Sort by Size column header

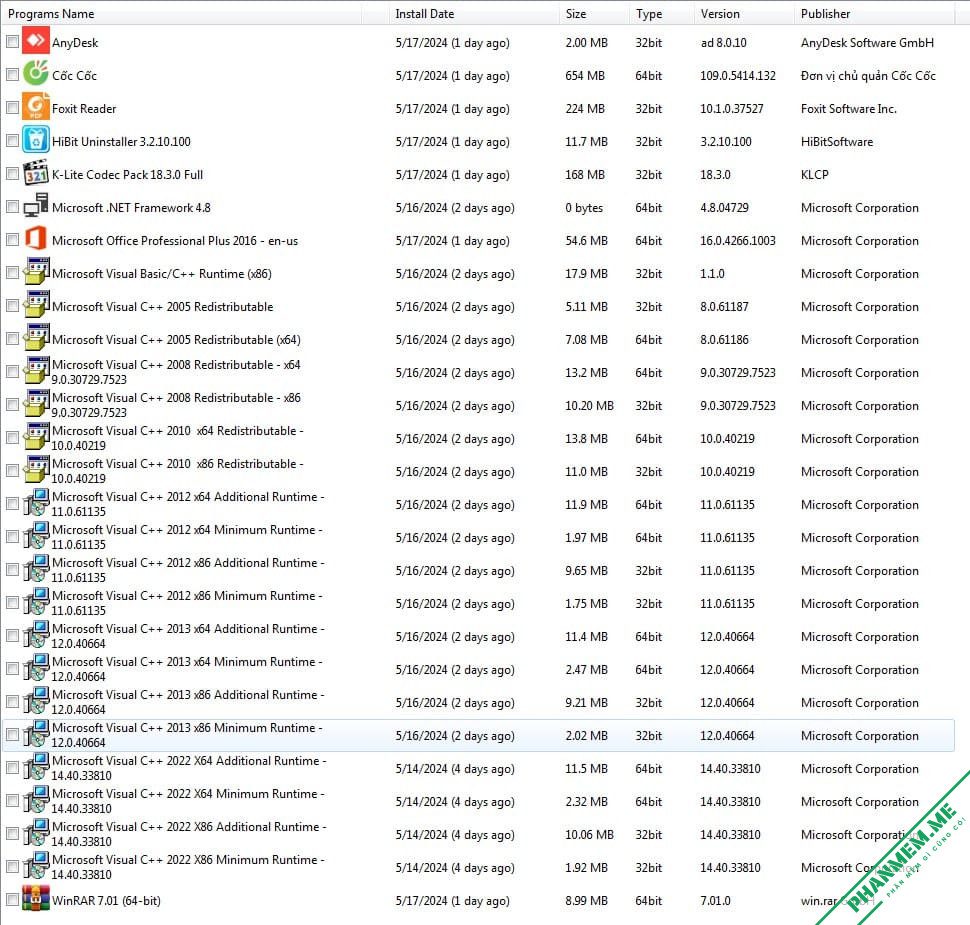click(x=593, y=14)
